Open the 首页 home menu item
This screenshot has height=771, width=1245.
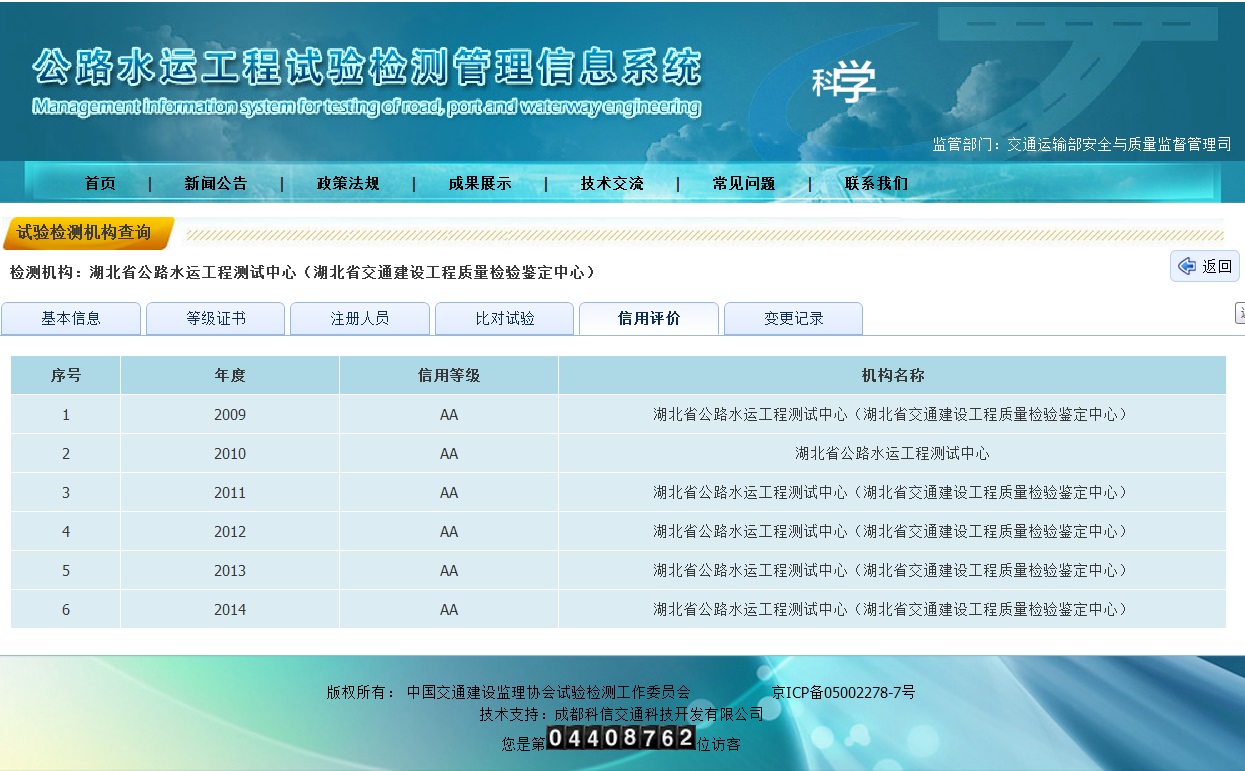(x=100, y=184)
